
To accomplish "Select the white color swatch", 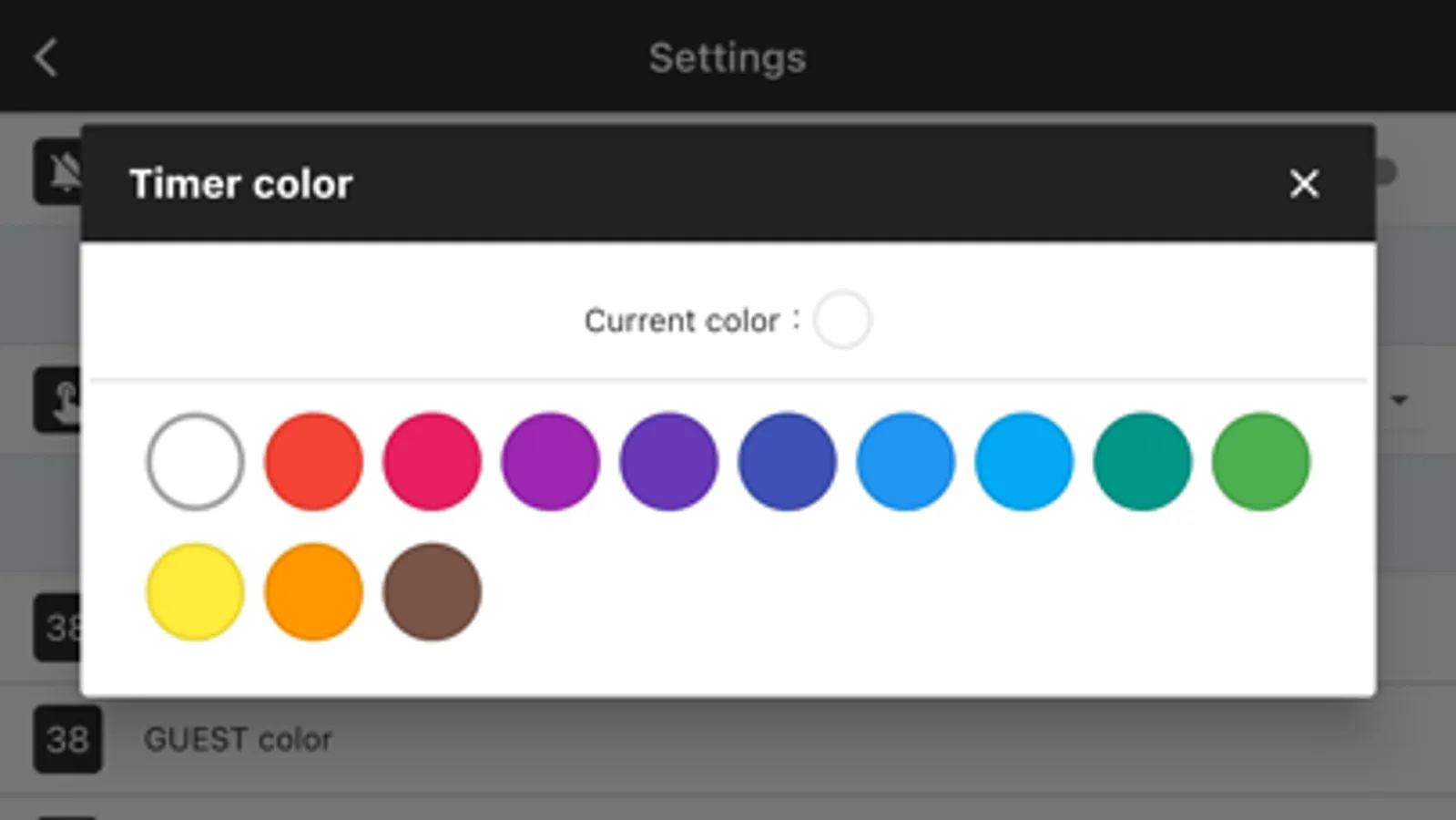I will tap(195, 462).
